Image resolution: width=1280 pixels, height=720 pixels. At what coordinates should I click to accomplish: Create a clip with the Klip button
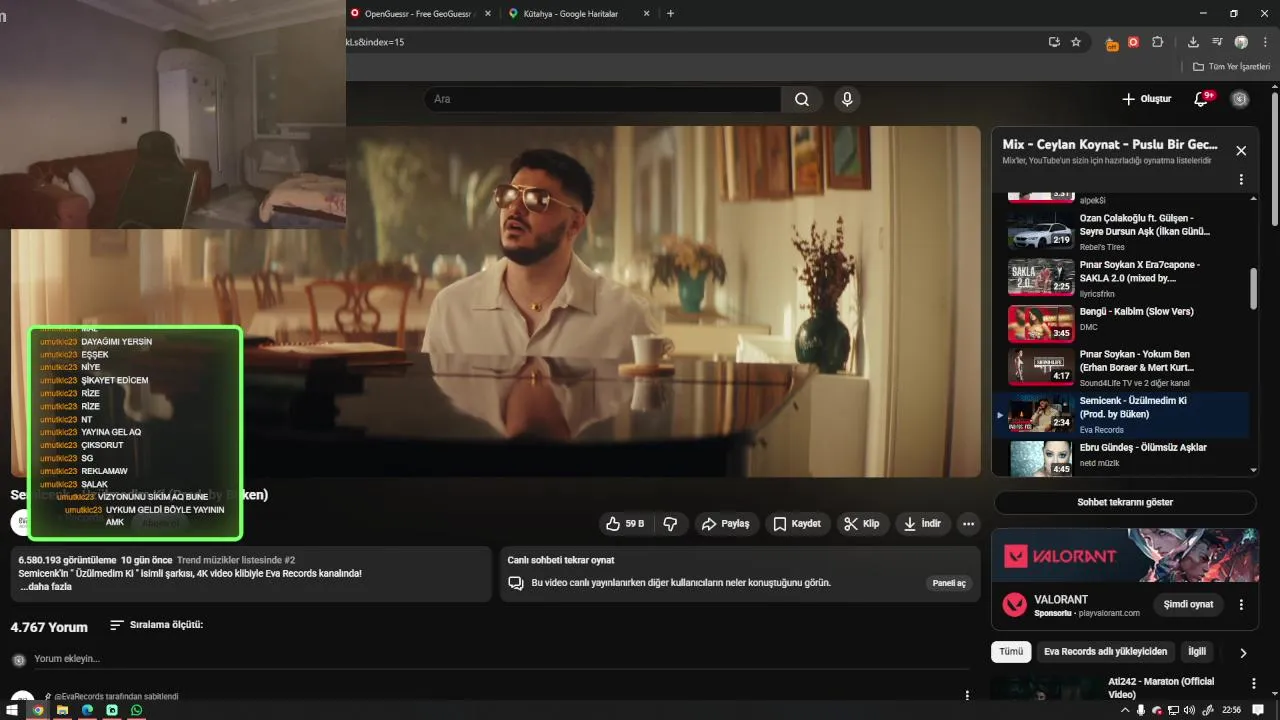[861, 523]
